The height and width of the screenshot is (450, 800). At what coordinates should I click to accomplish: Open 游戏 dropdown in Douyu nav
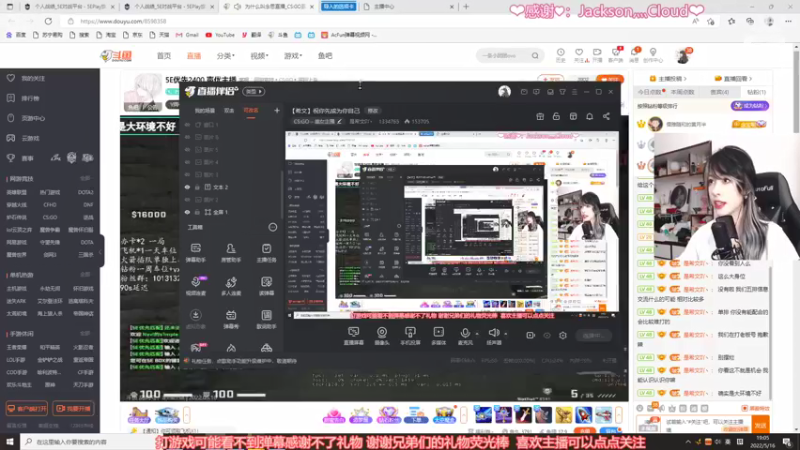pos(293,56)
